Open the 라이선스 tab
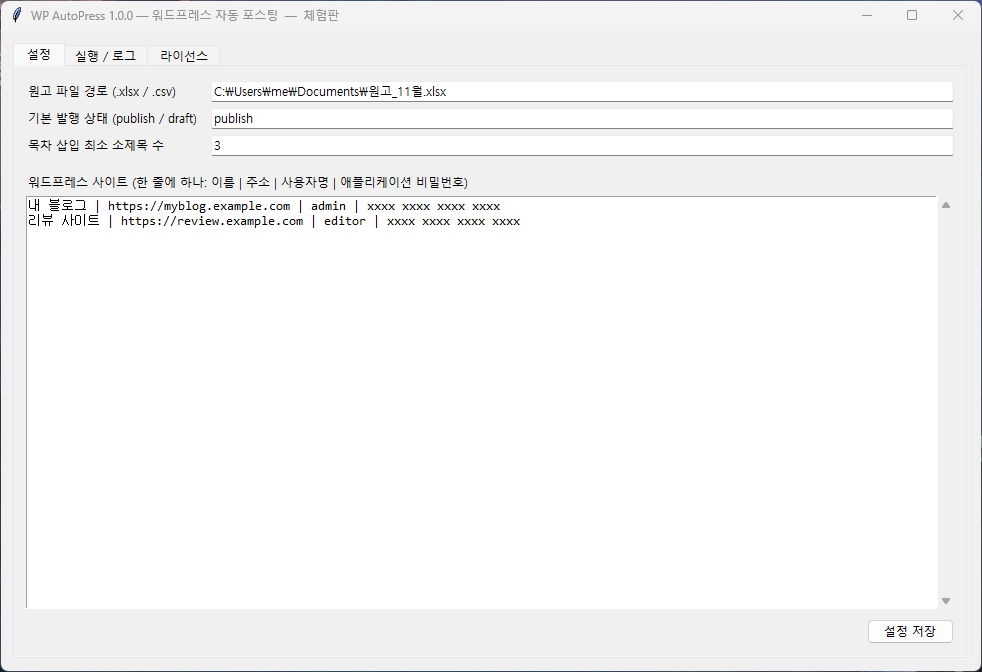This screenshot has width=982, height=672. (183, 56)
